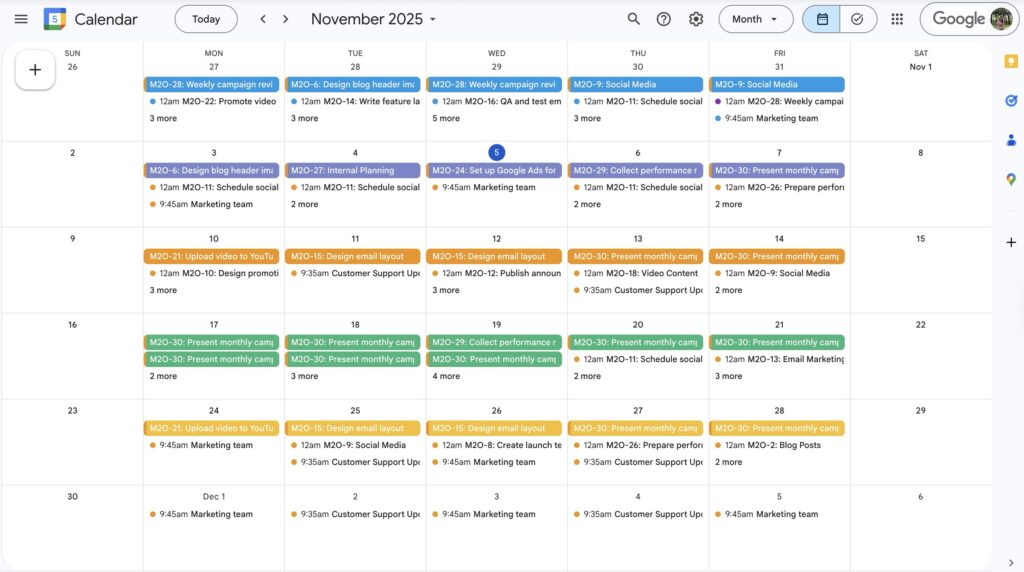Open highlighted date 5

point(496,152)
